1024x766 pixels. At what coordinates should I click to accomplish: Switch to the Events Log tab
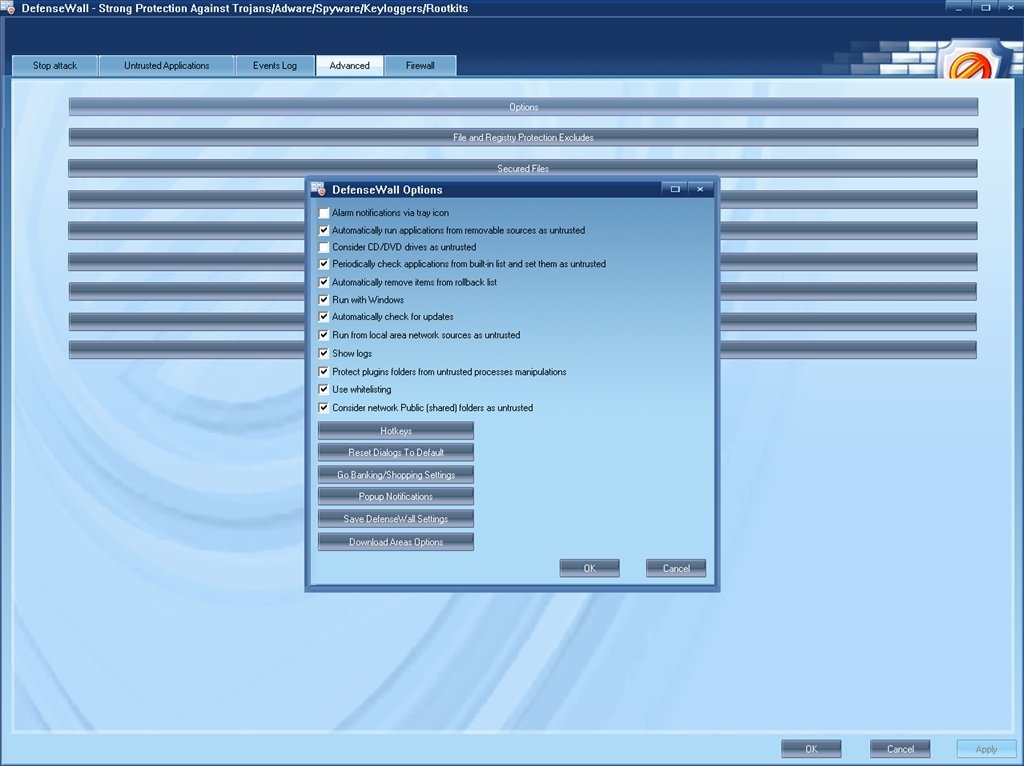point(275,65)
